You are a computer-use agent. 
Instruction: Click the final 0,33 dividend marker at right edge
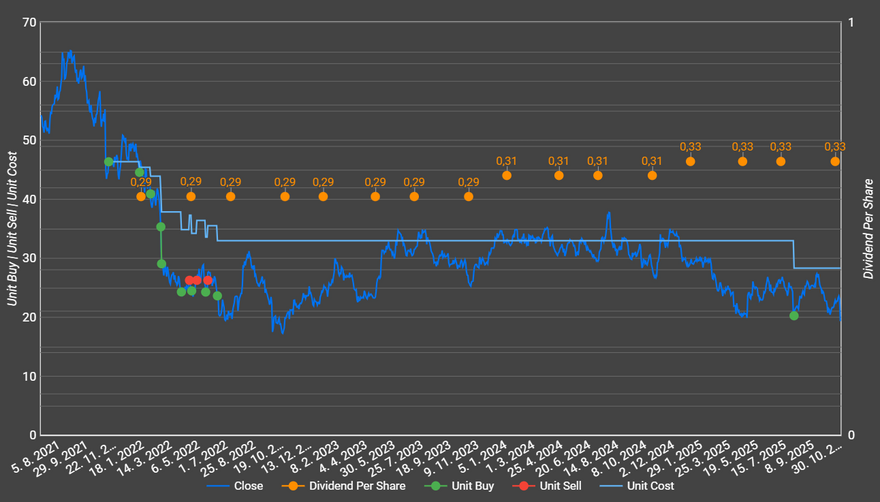[835, 162]
